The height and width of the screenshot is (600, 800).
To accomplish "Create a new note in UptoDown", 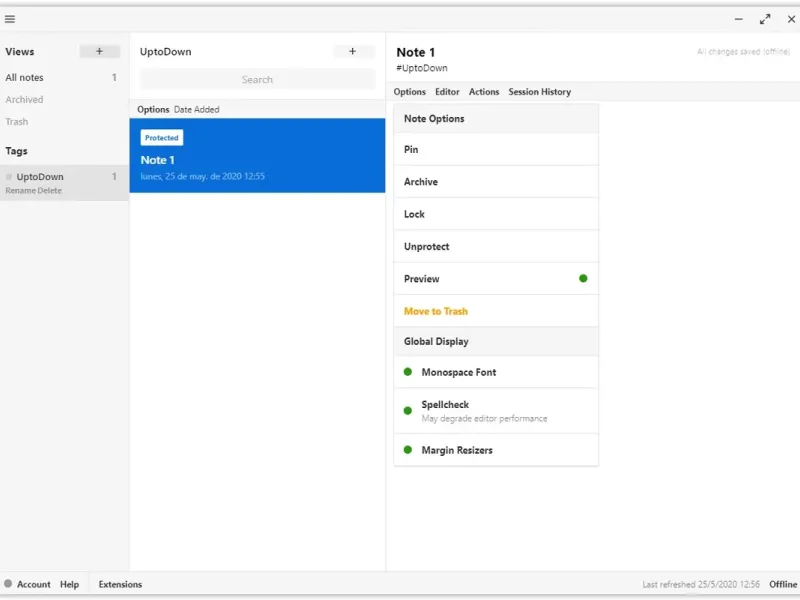I will click(x=353, y=51).
